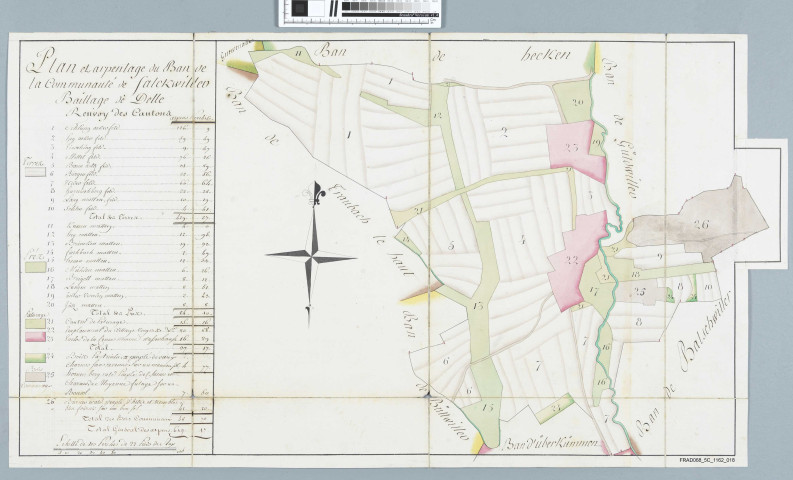
Task: Click the green parcel numbered 17
Action: [594, 293]
